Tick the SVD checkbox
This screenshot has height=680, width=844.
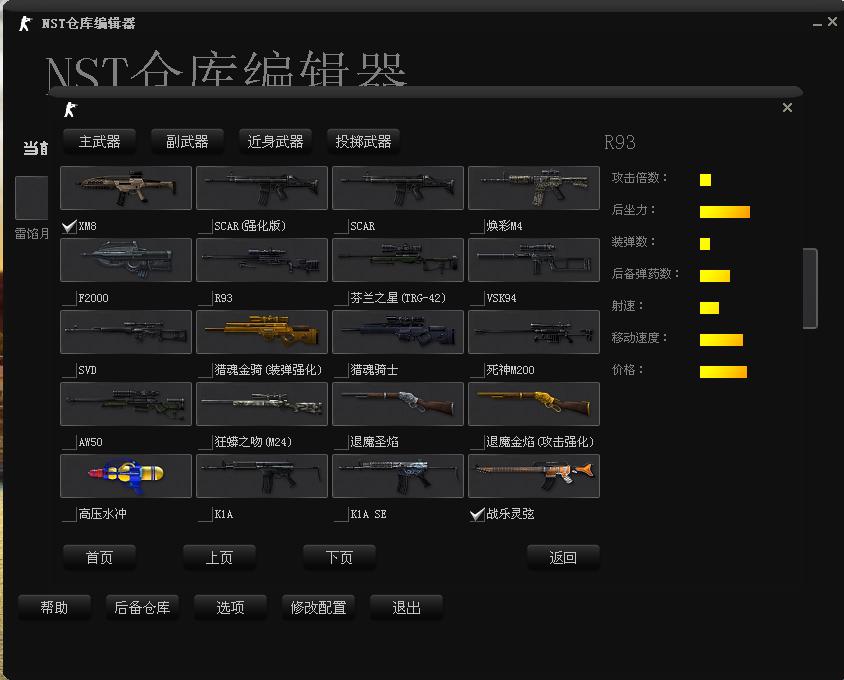[x=69, y=371]
